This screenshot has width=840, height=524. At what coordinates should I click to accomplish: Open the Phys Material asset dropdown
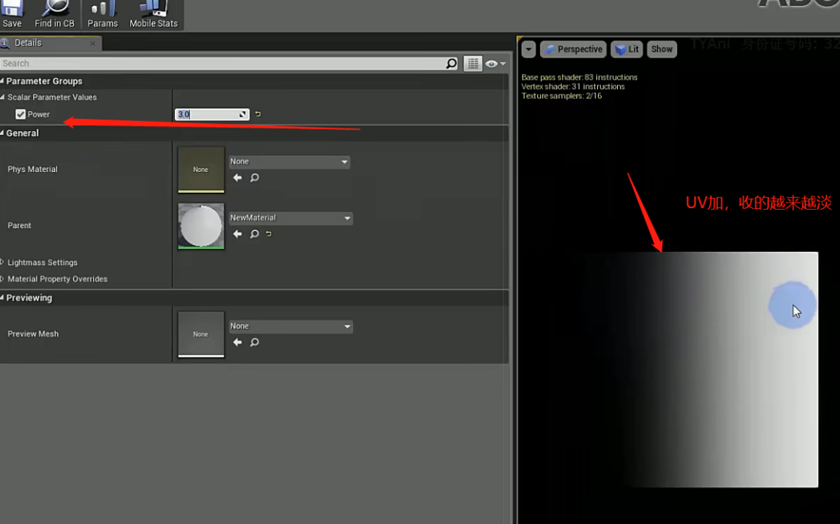pos(289,161)
